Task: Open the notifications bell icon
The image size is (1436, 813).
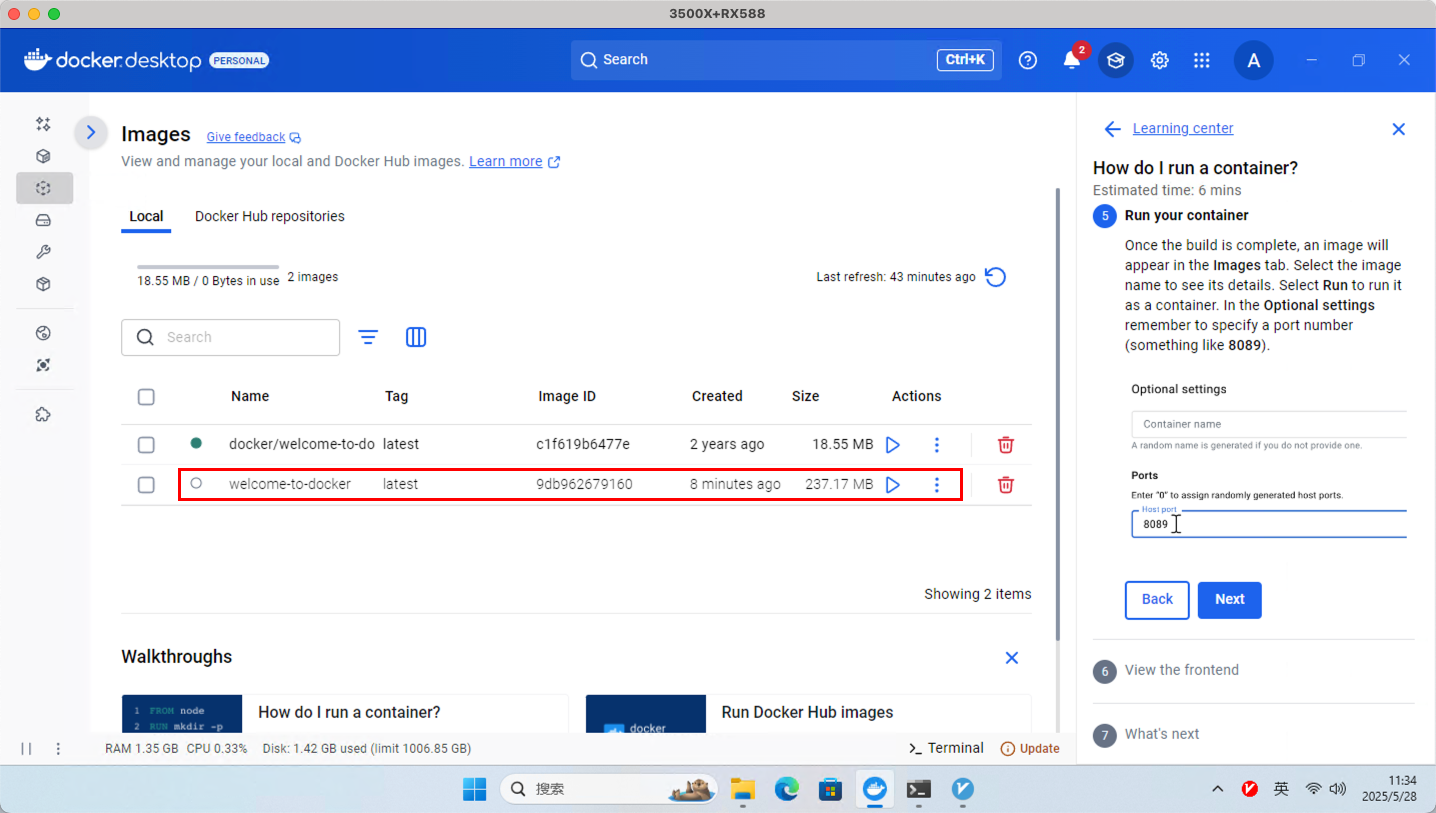Action: click(x=1072, y=60)
